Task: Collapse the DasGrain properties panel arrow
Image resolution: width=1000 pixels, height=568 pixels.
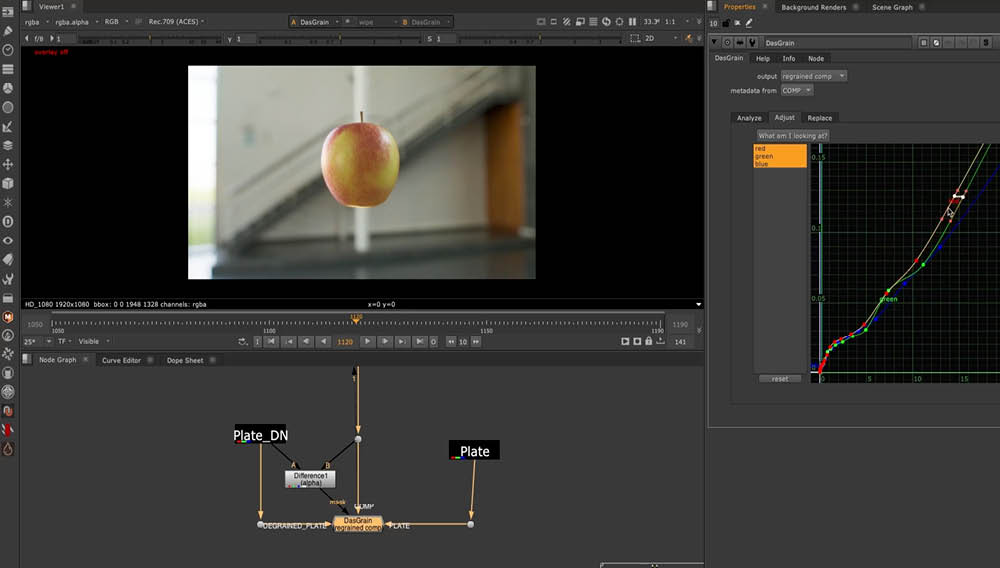Action: (x=715, y=43)
